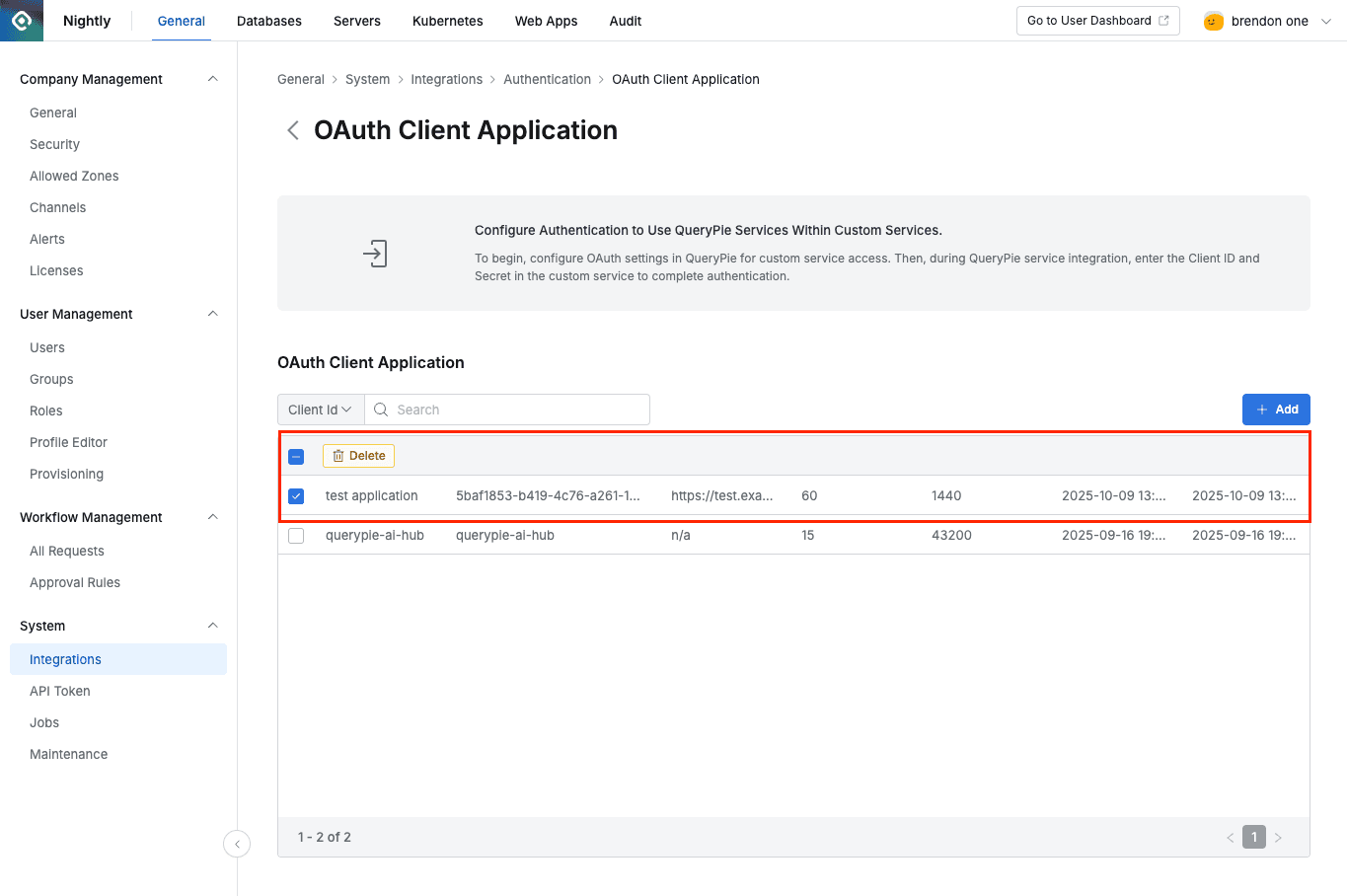Screen dimensions: 1347x896
Task: Open the Authentication breadcrumb link
Action: (547, 79)
